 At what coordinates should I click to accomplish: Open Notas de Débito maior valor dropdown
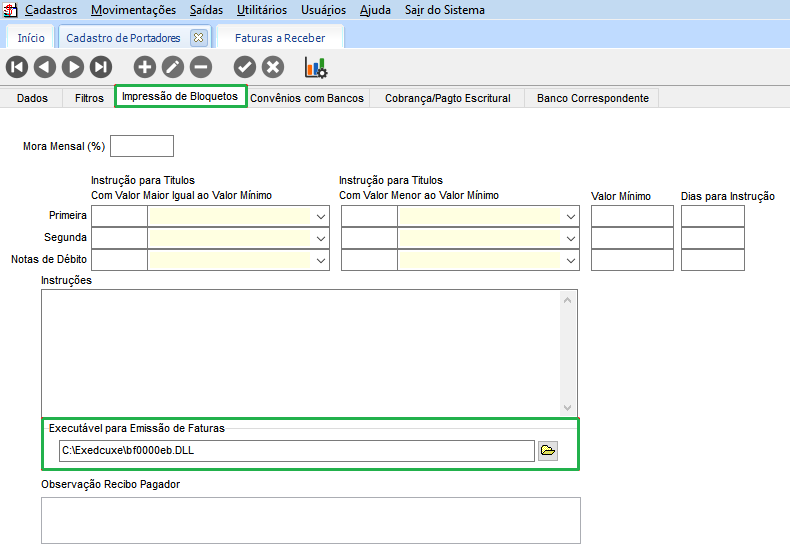point(321,260)
